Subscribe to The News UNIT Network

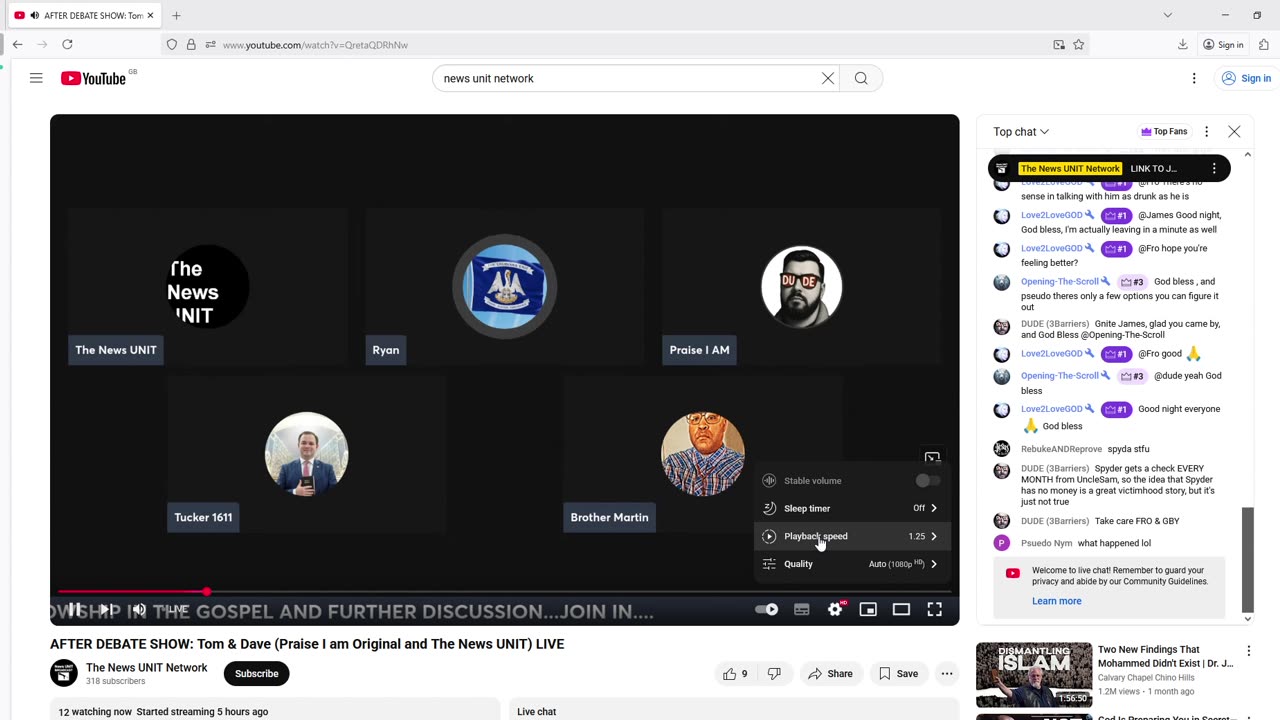257,673
